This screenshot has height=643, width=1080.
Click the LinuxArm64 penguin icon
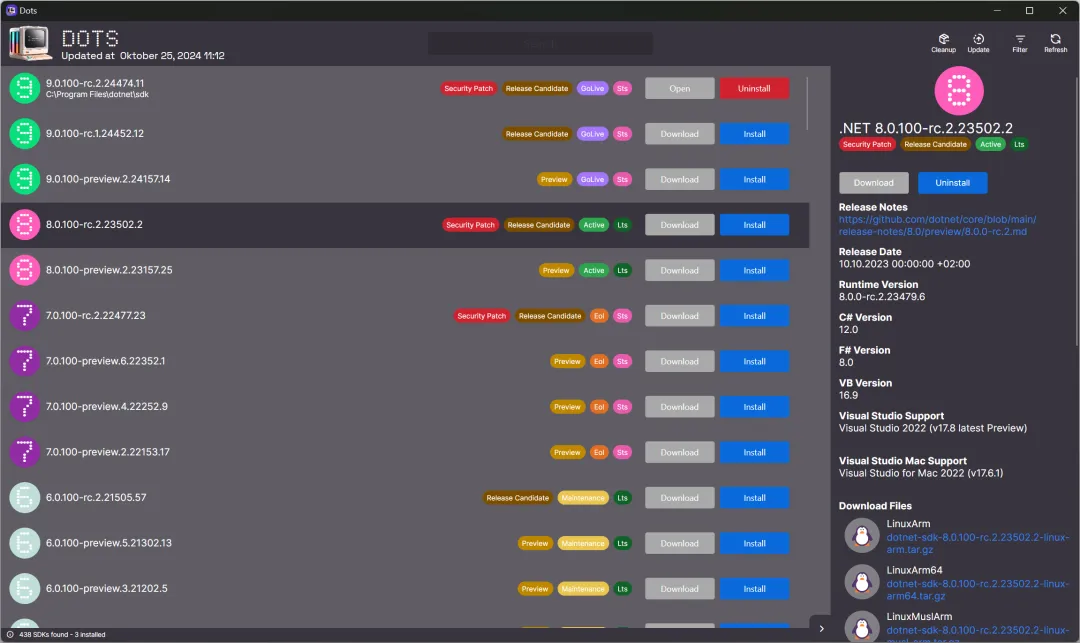(x=862, y=582)
